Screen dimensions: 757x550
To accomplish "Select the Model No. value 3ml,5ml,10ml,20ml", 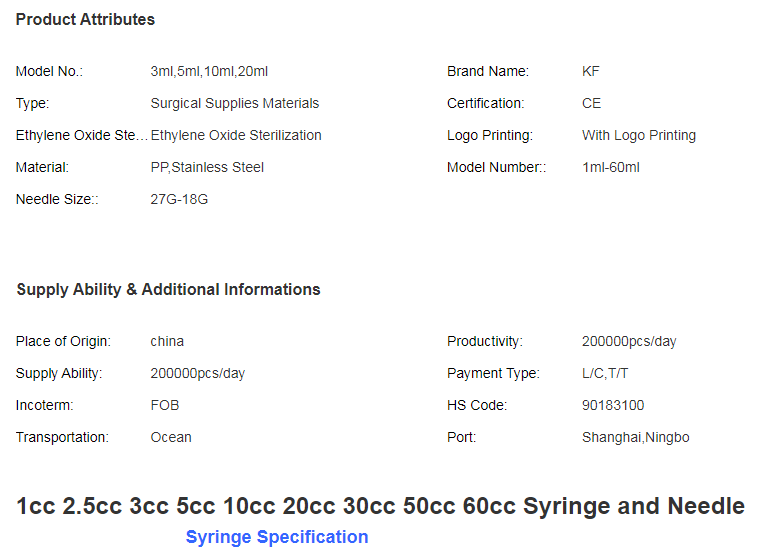I will click(x=209, y=71).
